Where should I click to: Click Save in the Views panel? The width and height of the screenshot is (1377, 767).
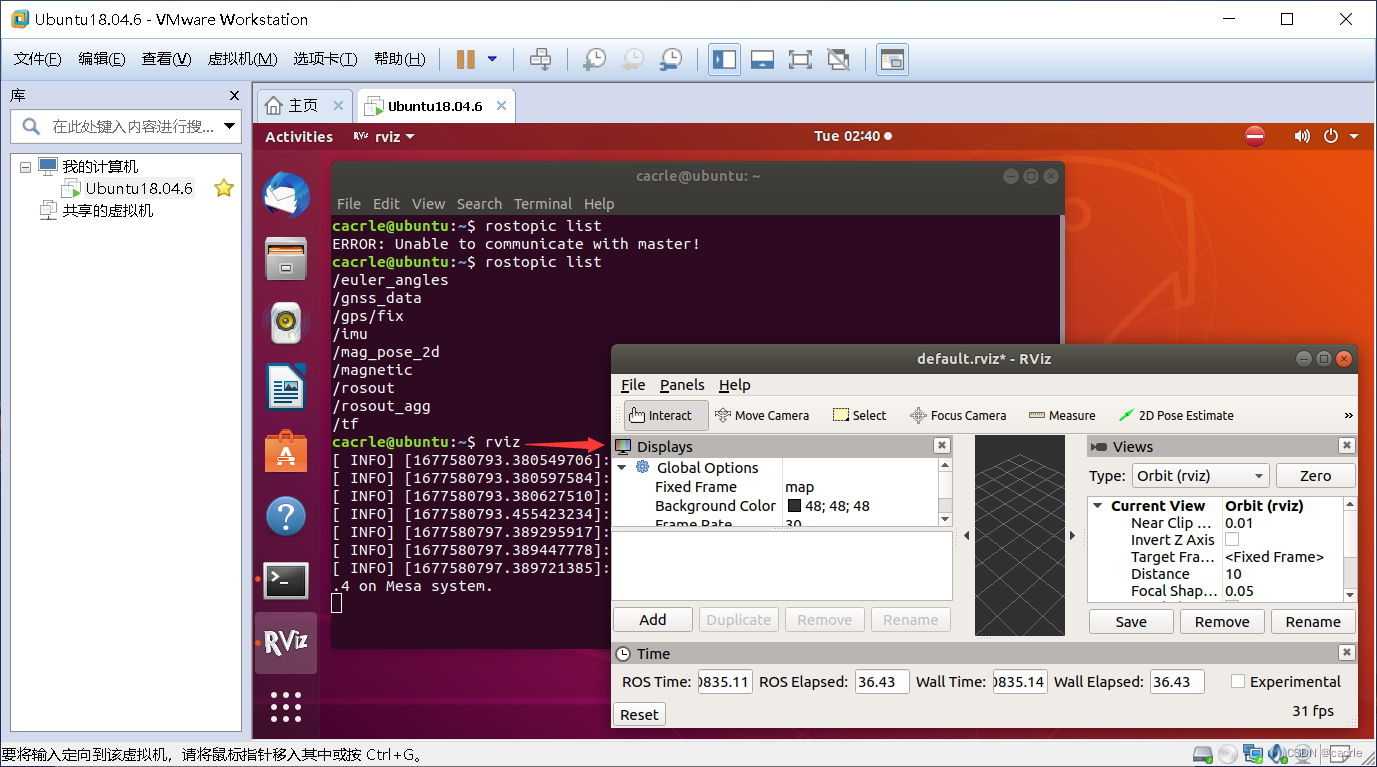[x=1131, y=621]
